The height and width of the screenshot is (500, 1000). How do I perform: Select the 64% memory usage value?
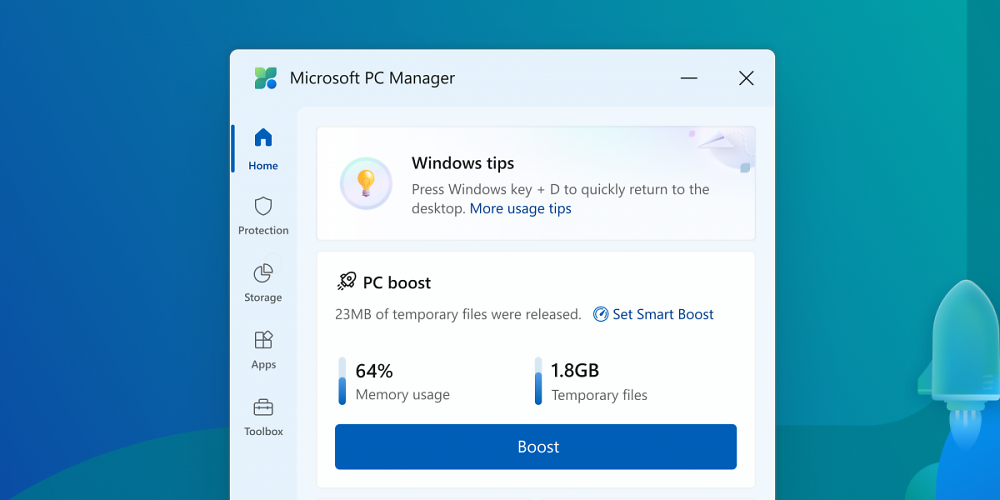374,371
